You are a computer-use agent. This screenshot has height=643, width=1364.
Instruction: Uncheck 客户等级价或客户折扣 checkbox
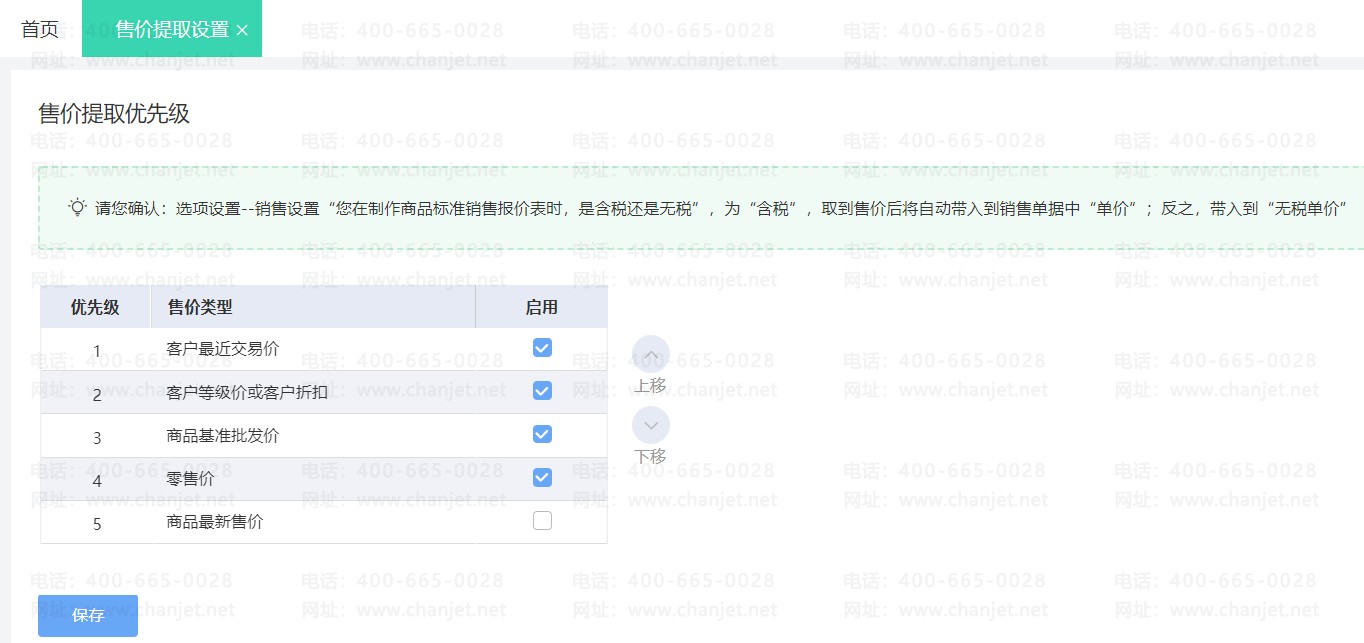tap(542, 390)
